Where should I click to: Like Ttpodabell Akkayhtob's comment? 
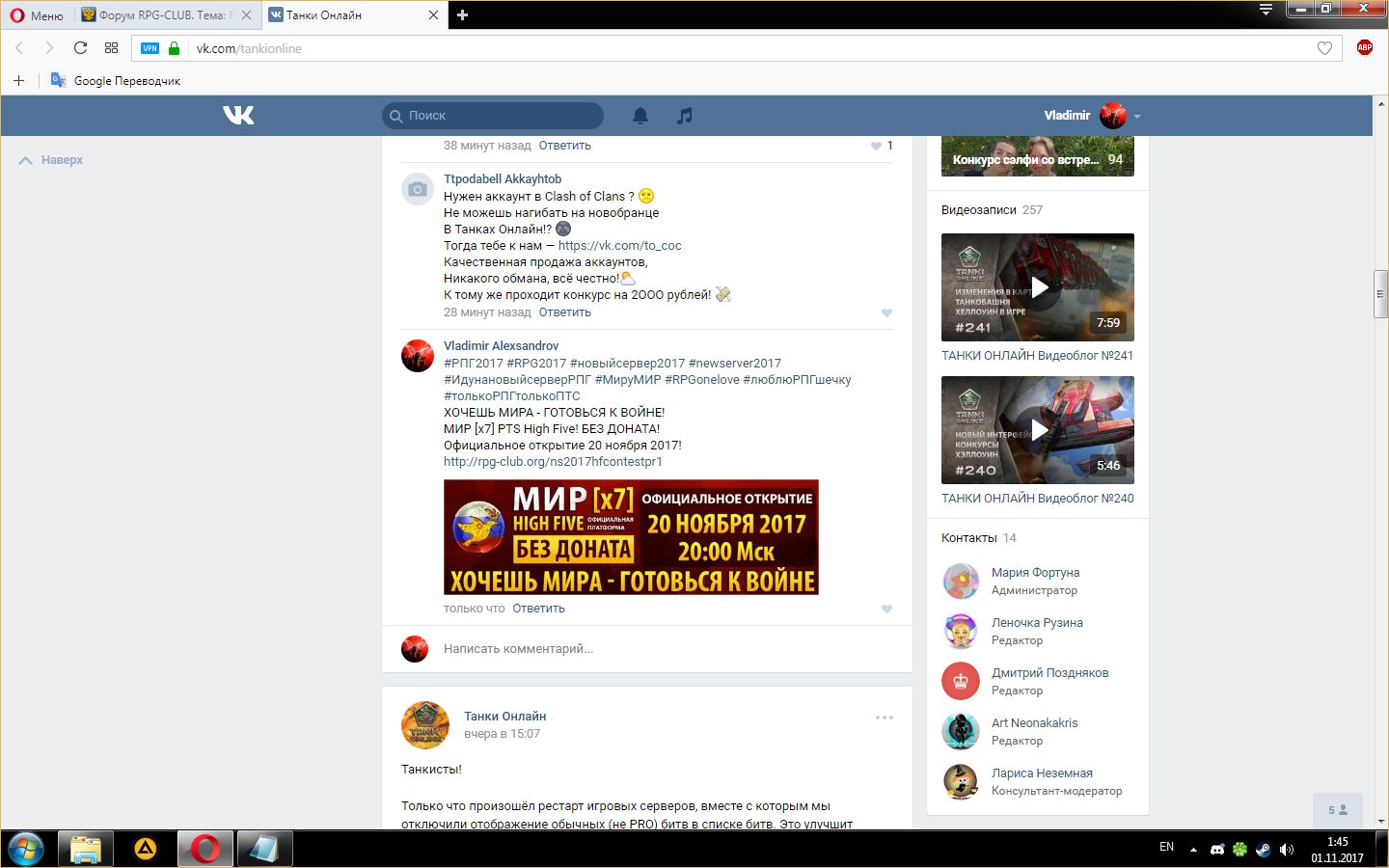(886, 312)
